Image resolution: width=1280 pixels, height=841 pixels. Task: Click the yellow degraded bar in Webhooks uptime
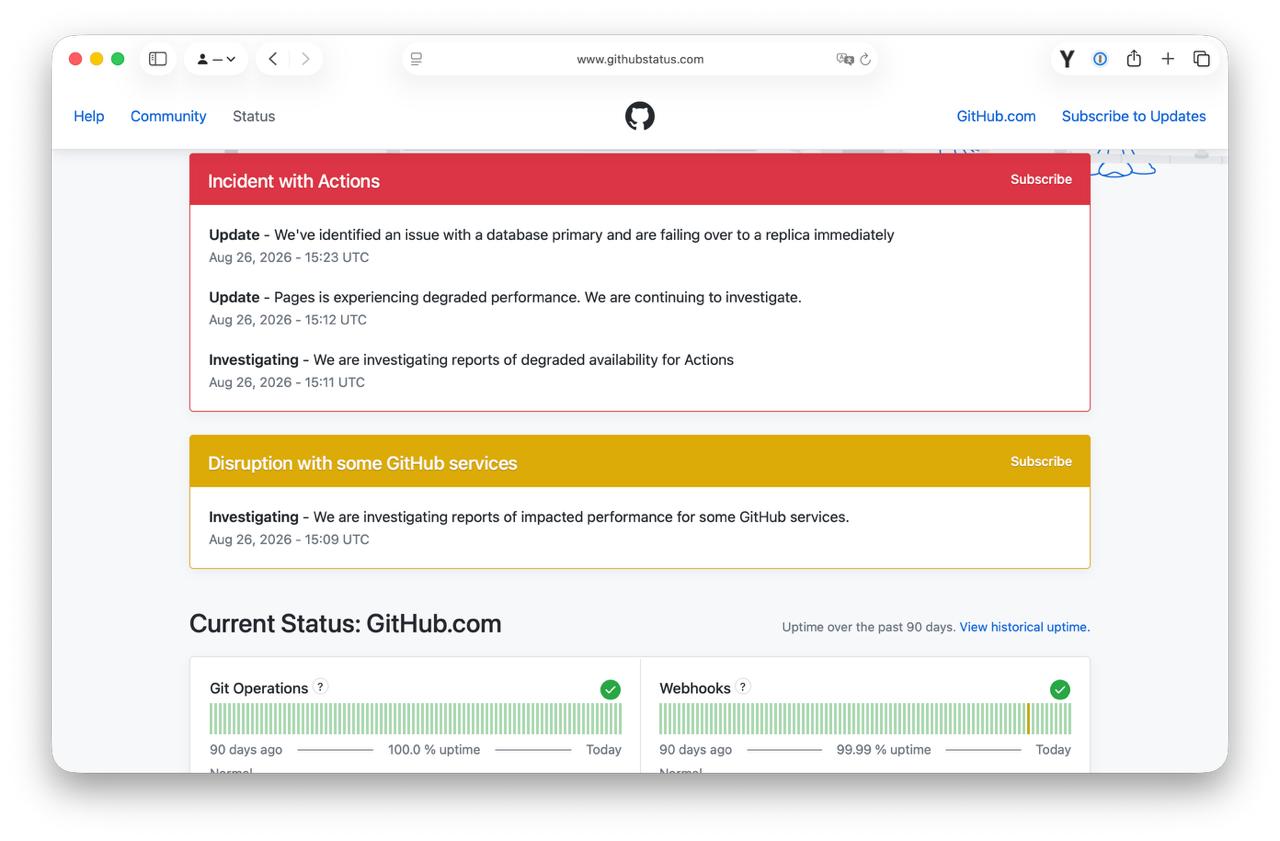pyautogui.click(x=1028, y=719)
